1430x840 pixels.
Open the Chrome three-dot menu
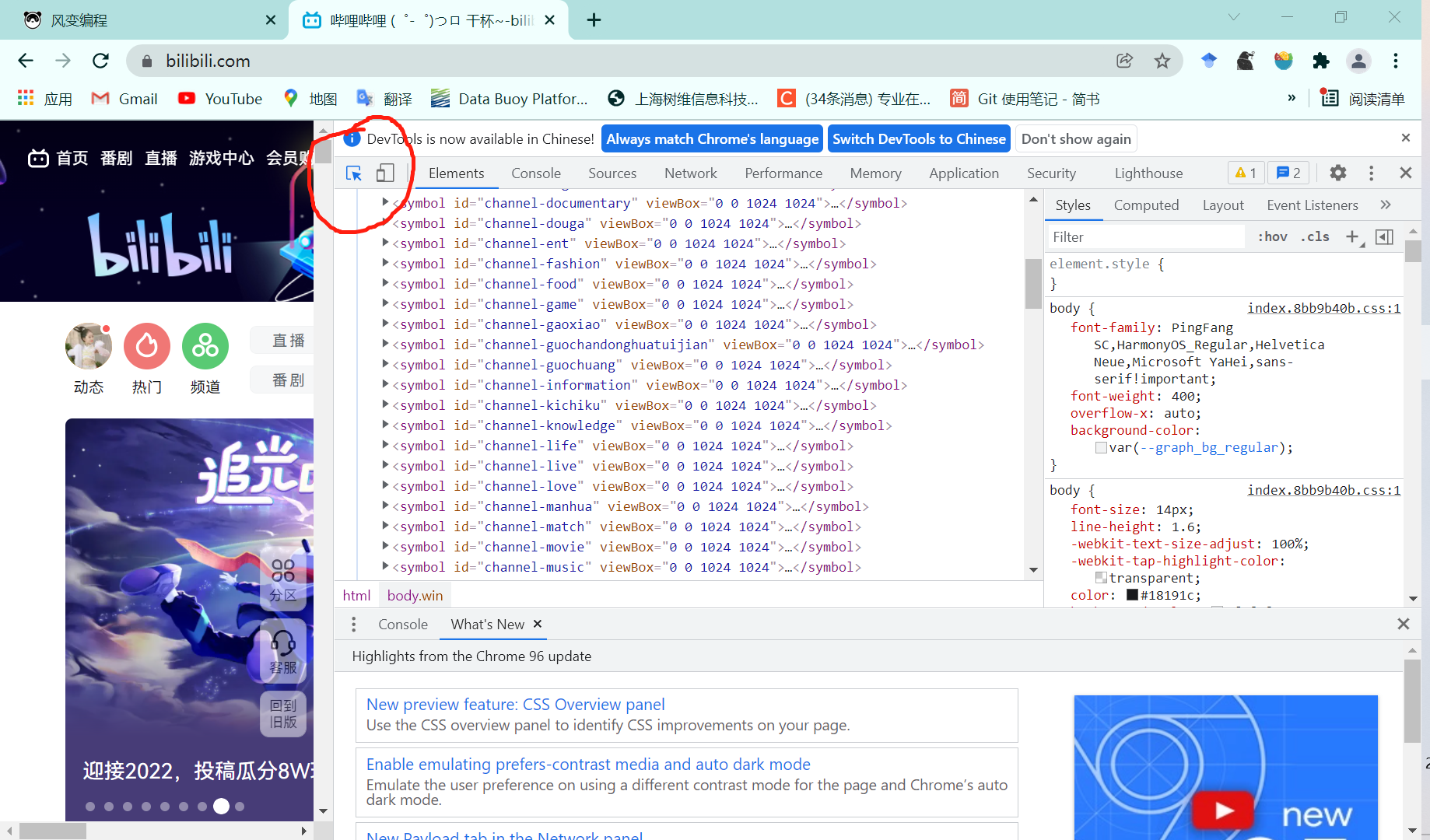tap(1396, 61)
